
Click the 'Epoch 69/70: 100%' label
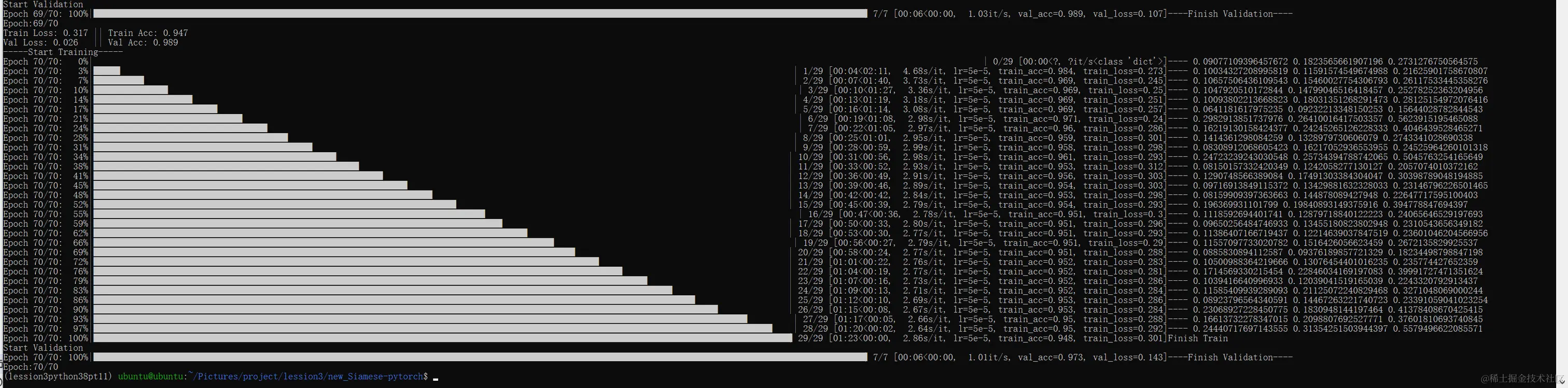click(46, 13)
